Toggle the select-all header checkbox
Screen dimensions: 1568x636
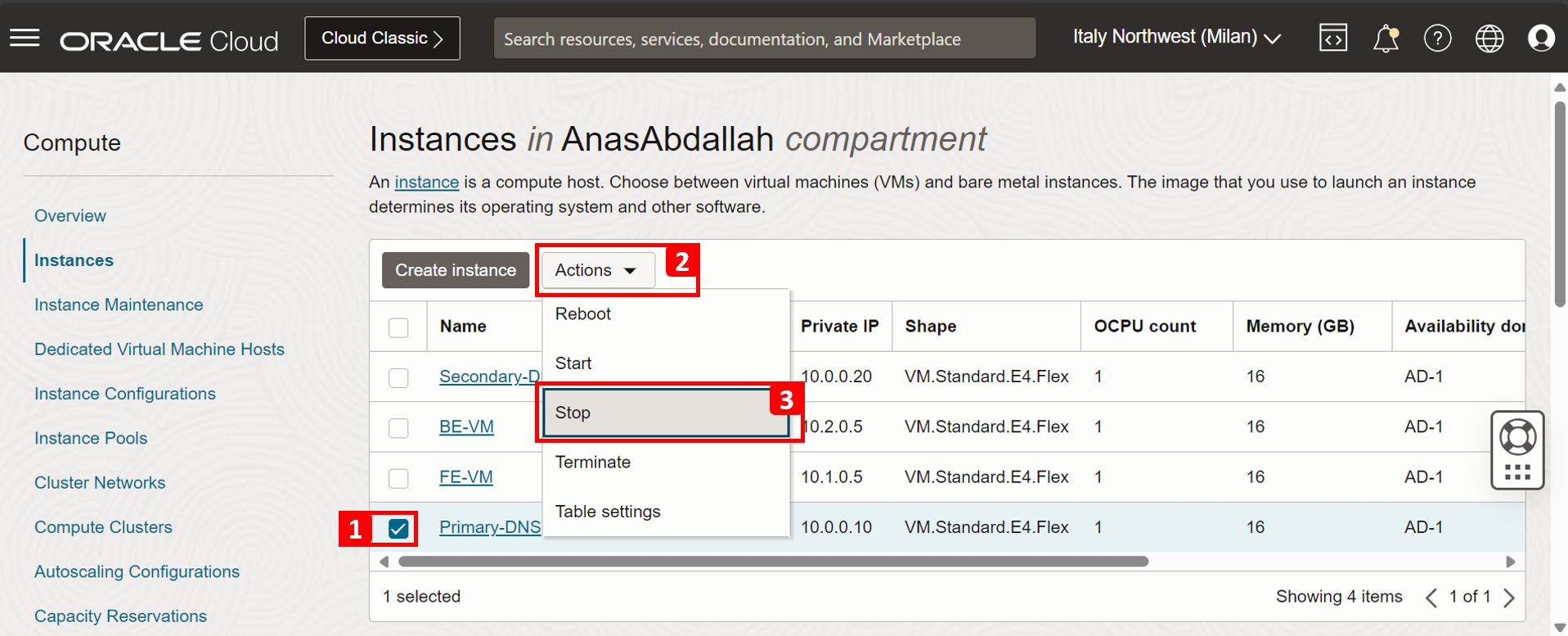coord(398,327)
